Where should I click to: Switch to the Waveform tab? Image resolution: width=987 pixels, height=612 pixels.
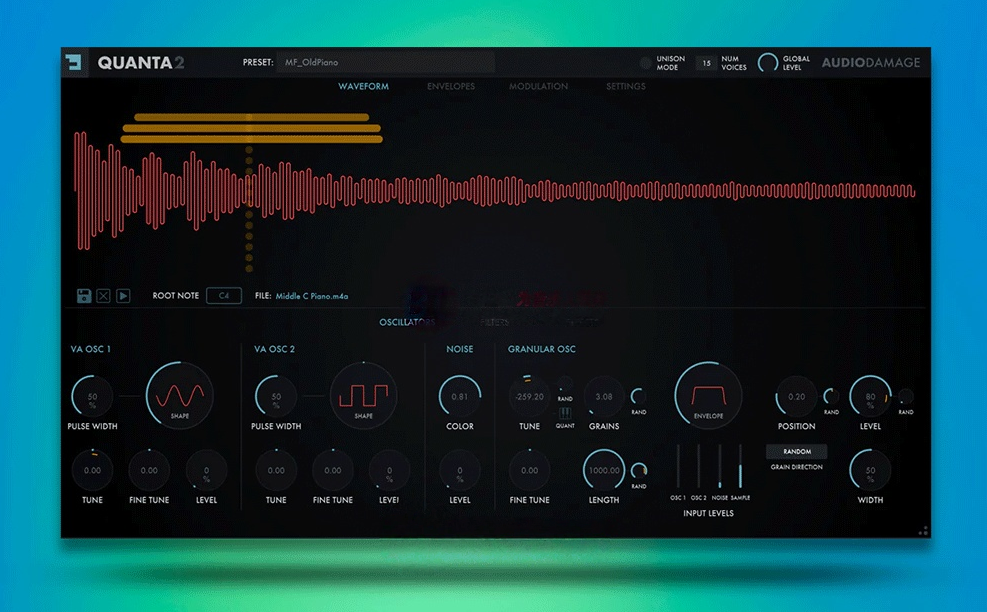pyautogui.click(x=363, y=86)
